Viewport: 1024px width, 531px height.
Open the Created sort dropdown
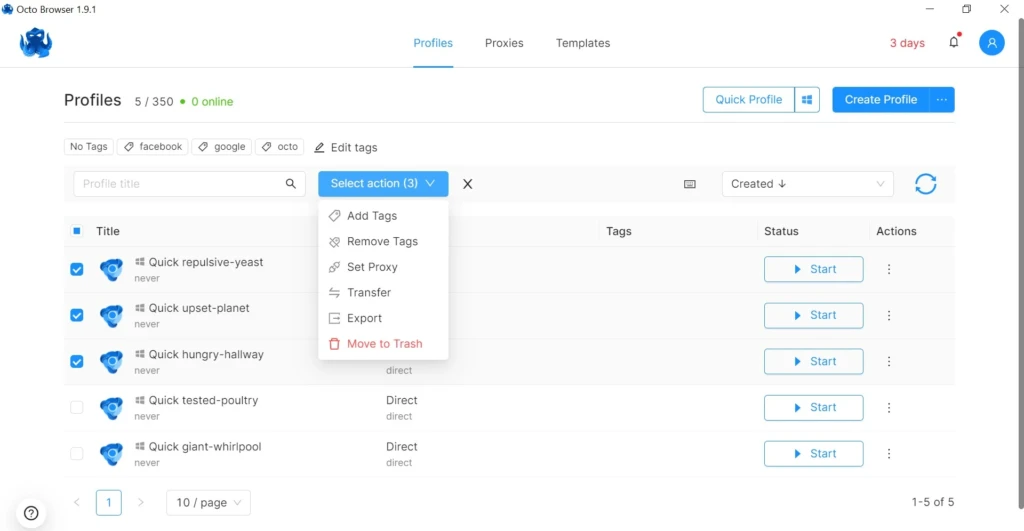coord(807,184)
